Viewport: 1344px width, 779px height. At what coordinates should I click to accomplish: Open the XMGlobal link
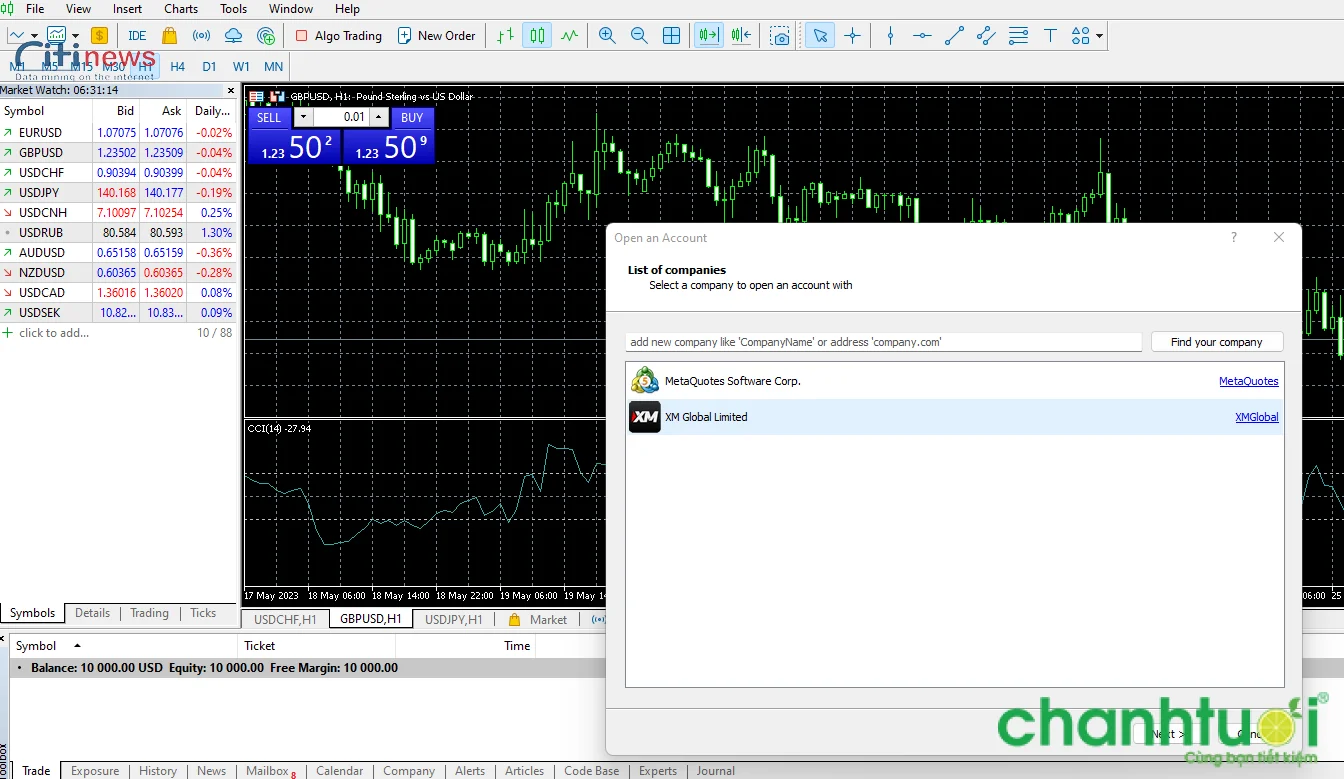[x=1257, y=417]
